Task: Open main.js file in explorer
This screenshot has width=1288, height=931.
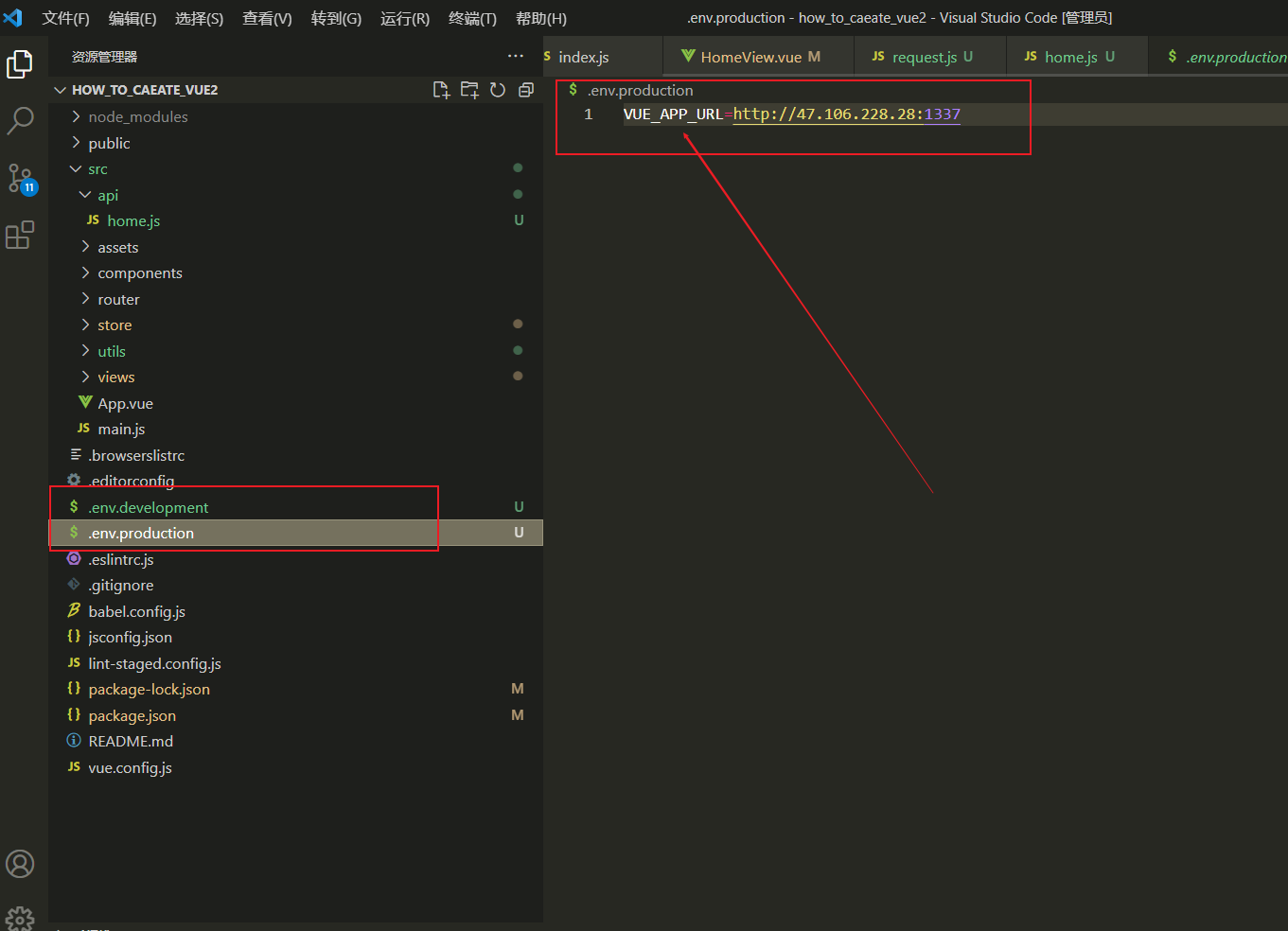Action: point(296,429)
